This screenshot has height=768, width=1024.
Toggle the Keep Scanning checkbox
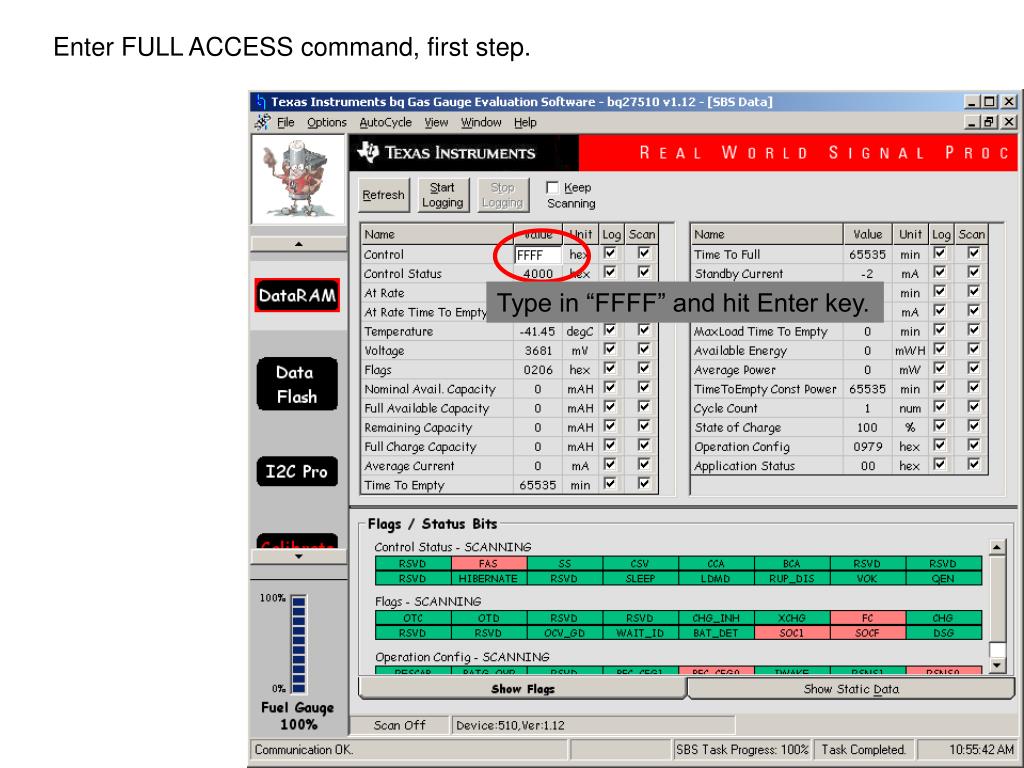552,187
